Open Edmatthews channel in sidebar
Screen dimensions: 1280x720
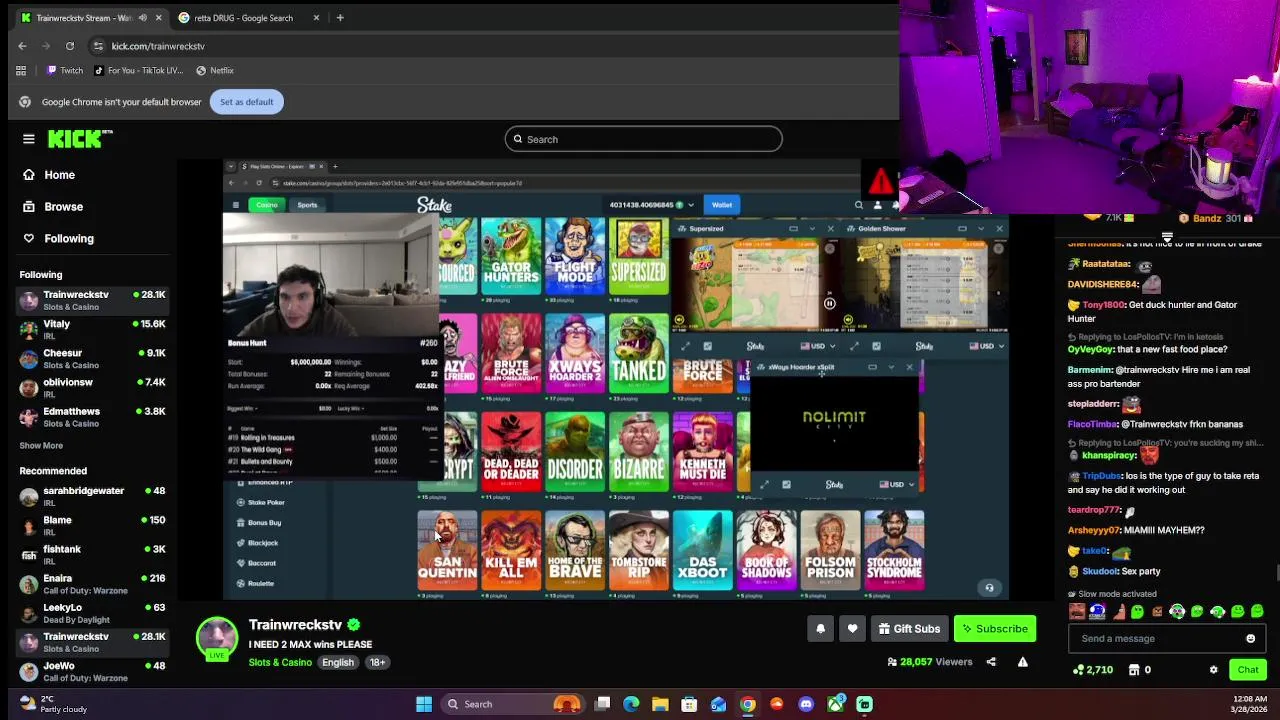(92, 417)
